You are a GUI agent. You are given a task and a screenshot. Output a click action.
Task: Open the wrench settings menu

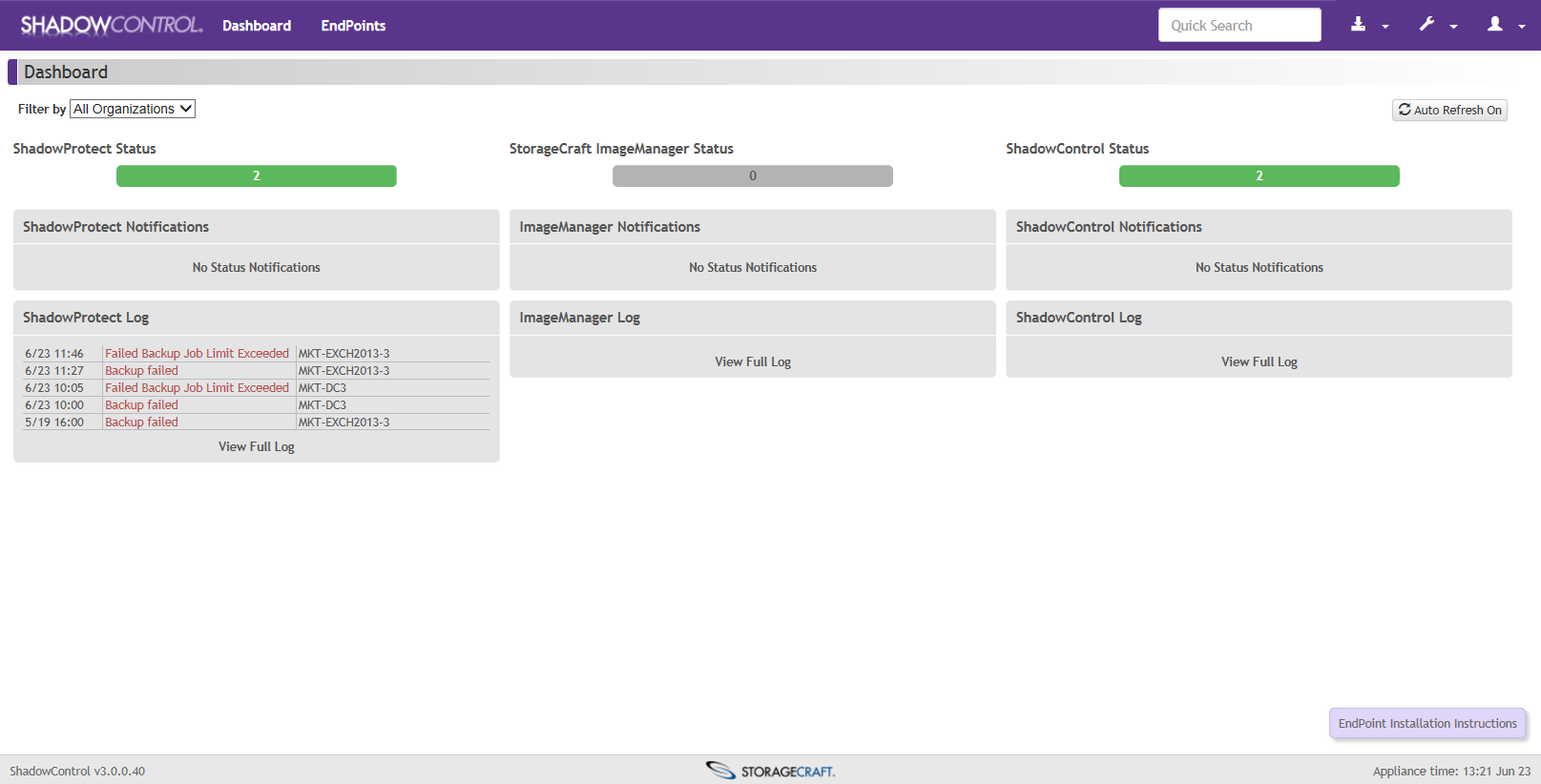point(1426,25)
